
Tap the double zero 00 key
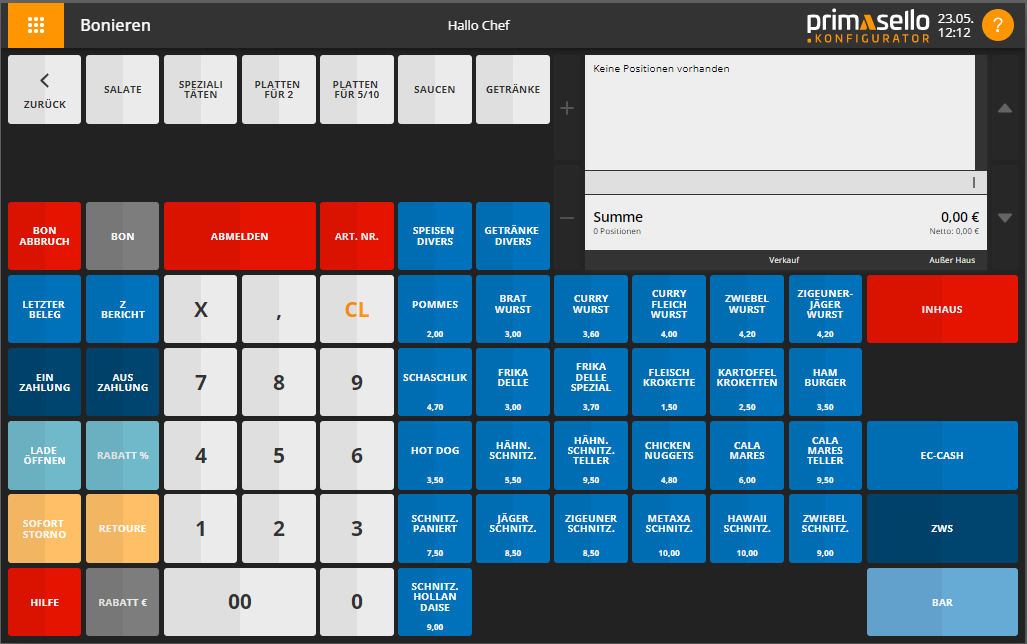click(x=240, y=601)
